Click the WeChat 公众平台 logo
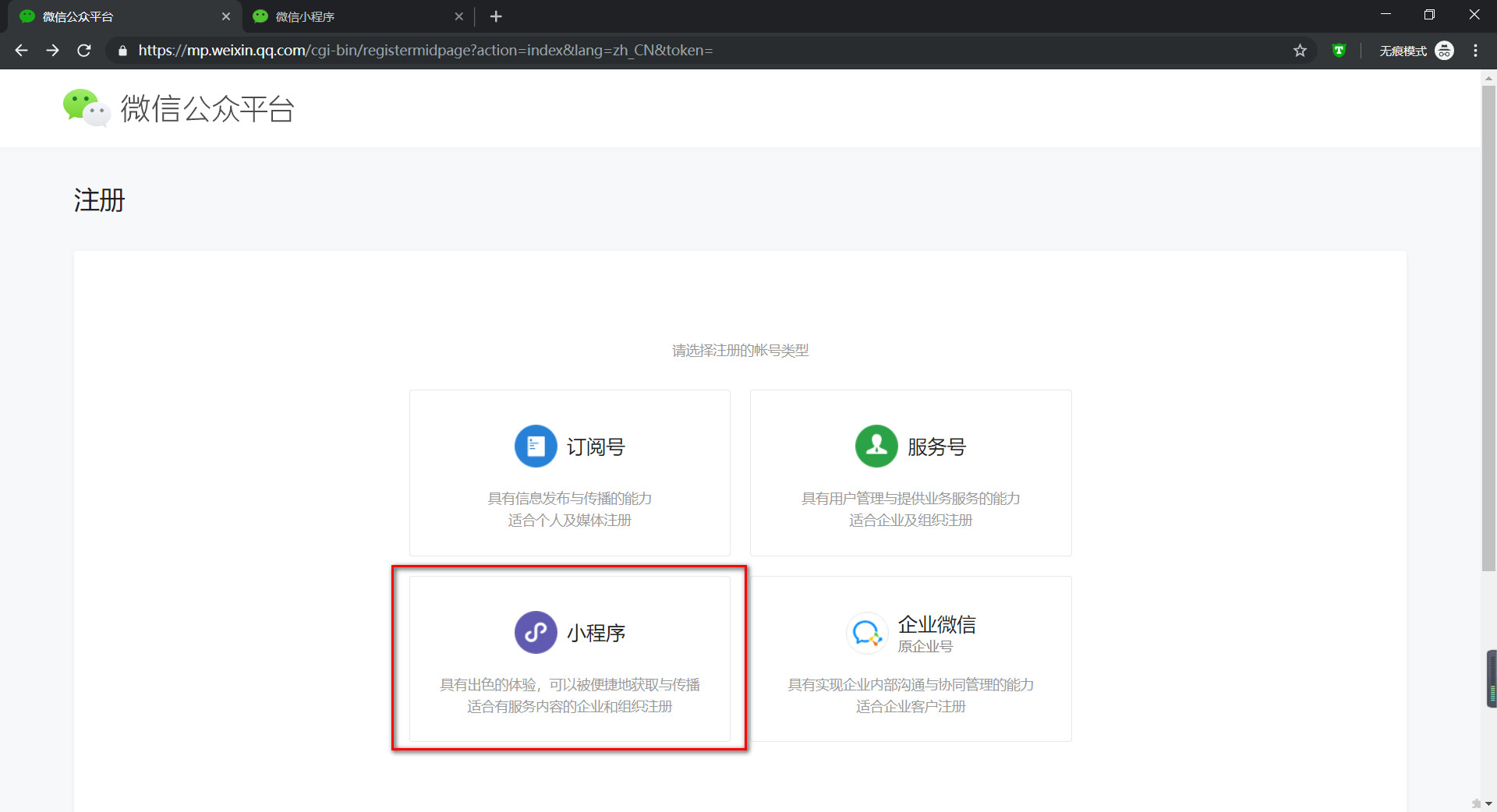 click(178, 108)
